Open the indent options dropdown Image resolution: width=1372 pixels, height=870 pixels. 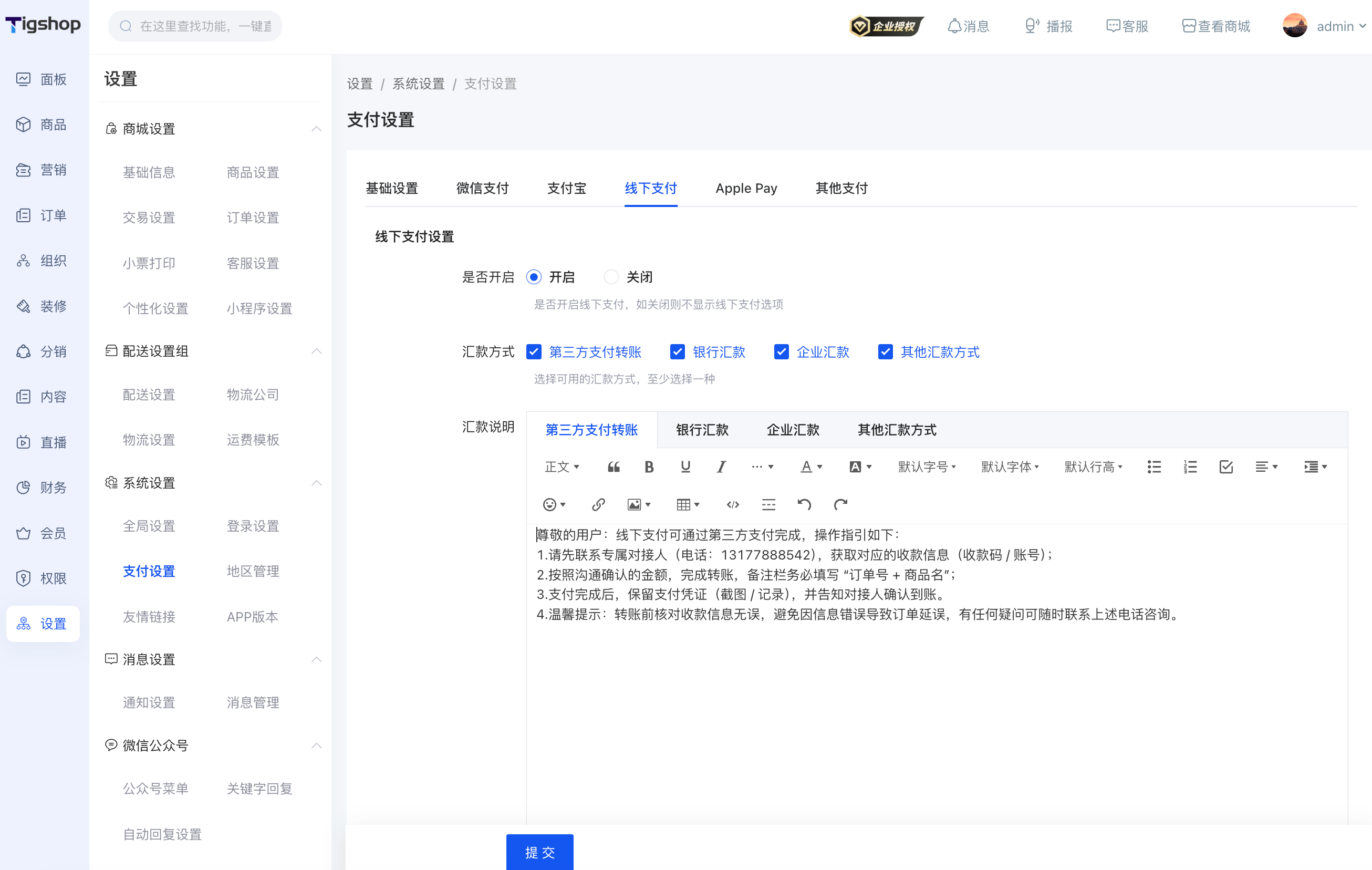[1316, 467]
